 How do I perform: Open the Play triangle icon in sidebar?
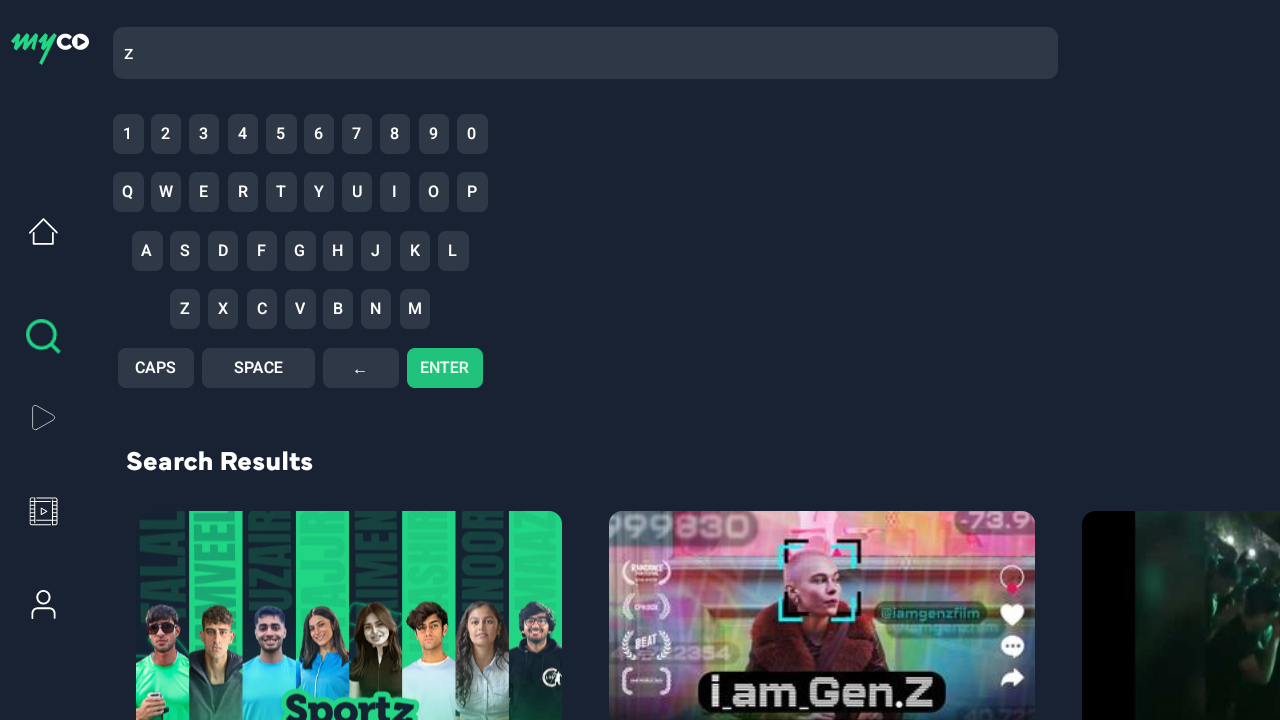click(x=43, y=418)
